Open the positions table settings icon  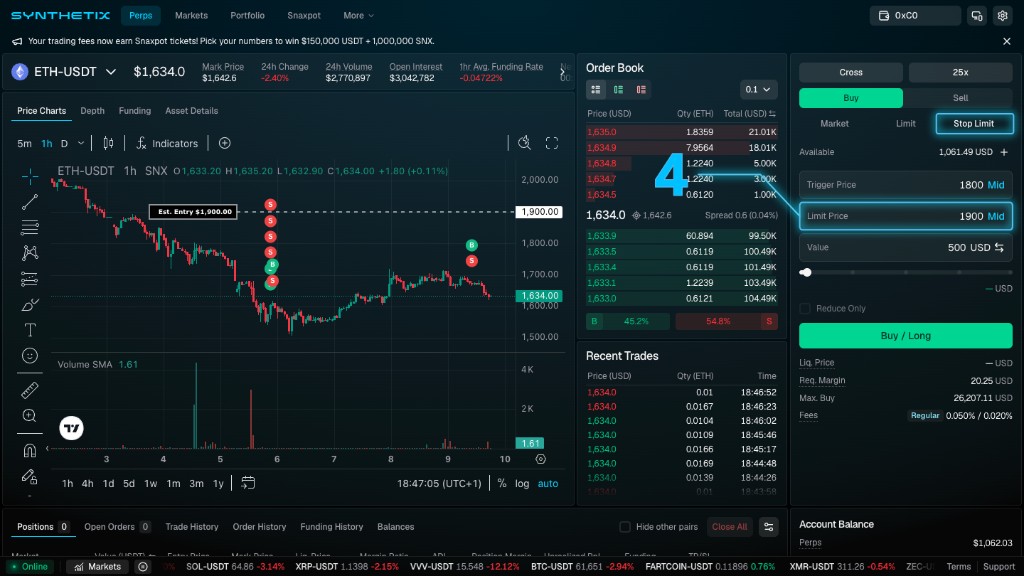click(x=769, y=527)
